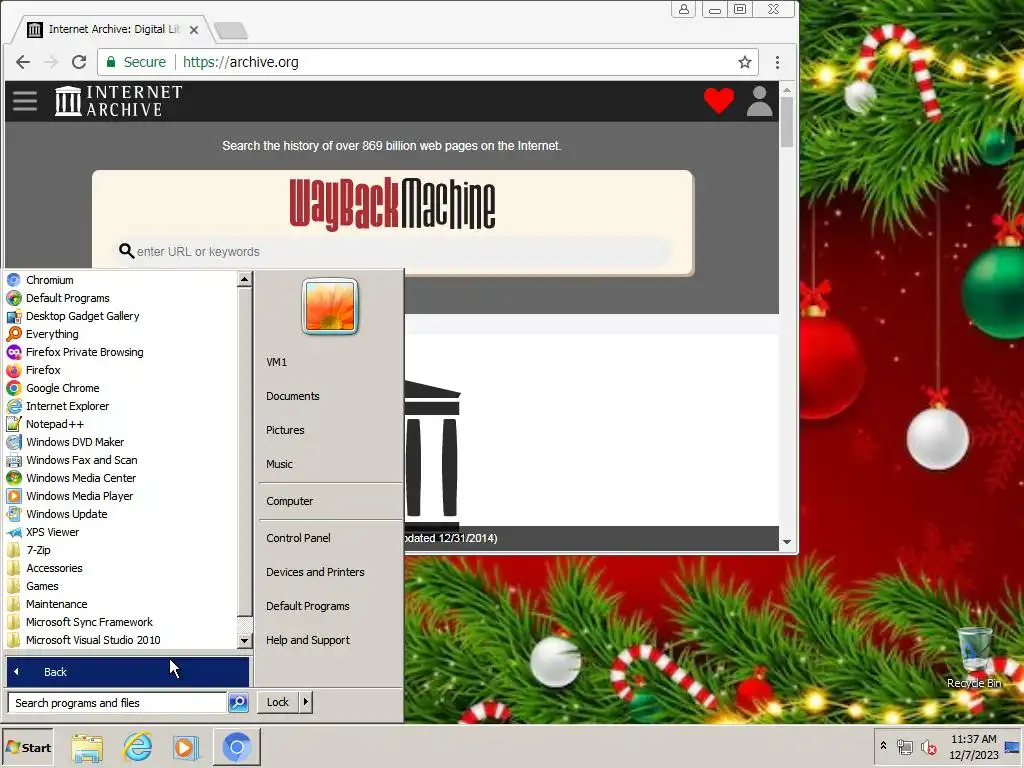Screen dimensions: 1024x768
Task: Go back in the browser
Action: 23,62
